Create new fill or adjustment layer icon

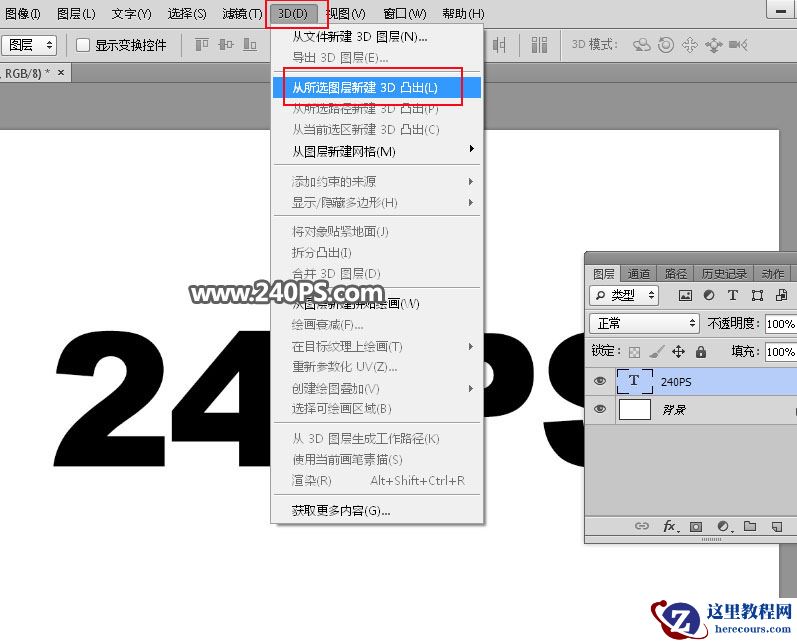click(724, 527)
